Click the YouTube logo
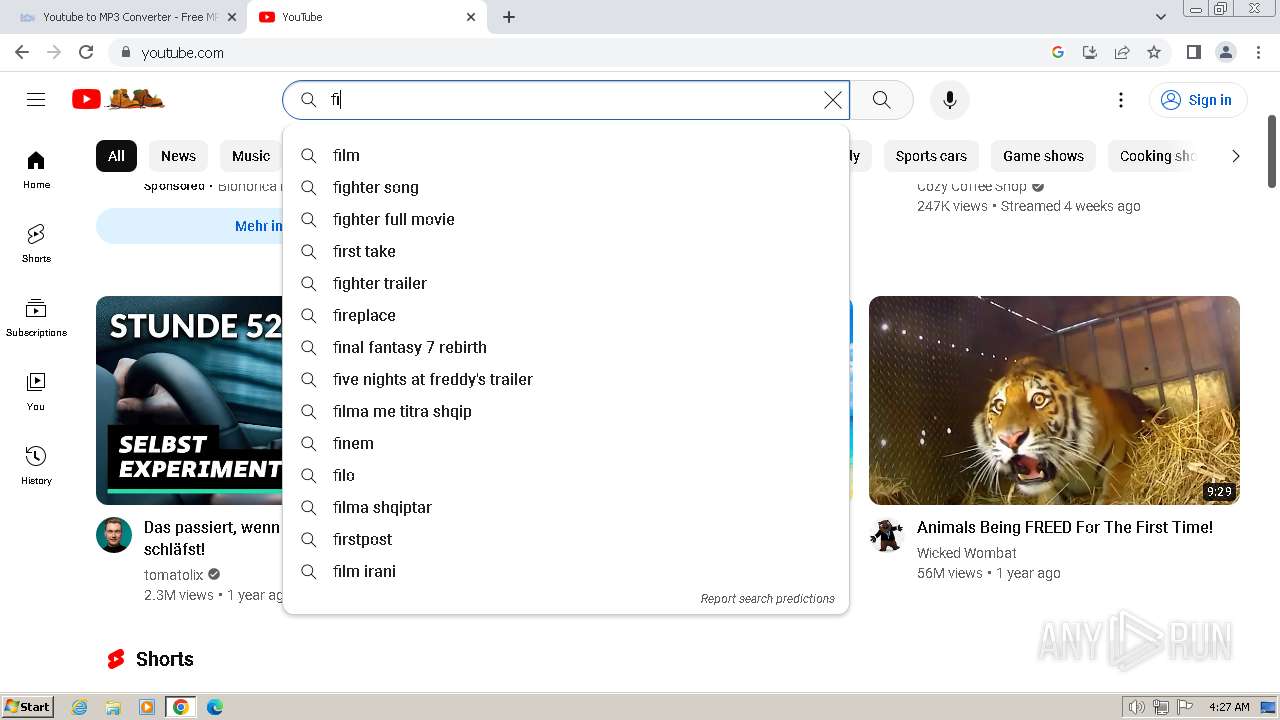1280x720 pixels. point(118,99)
